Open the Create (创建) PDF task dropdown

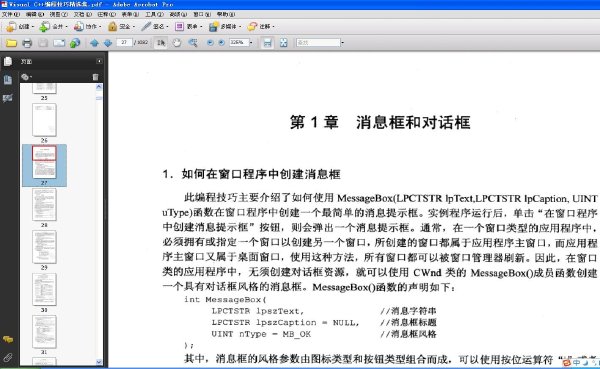20,26
